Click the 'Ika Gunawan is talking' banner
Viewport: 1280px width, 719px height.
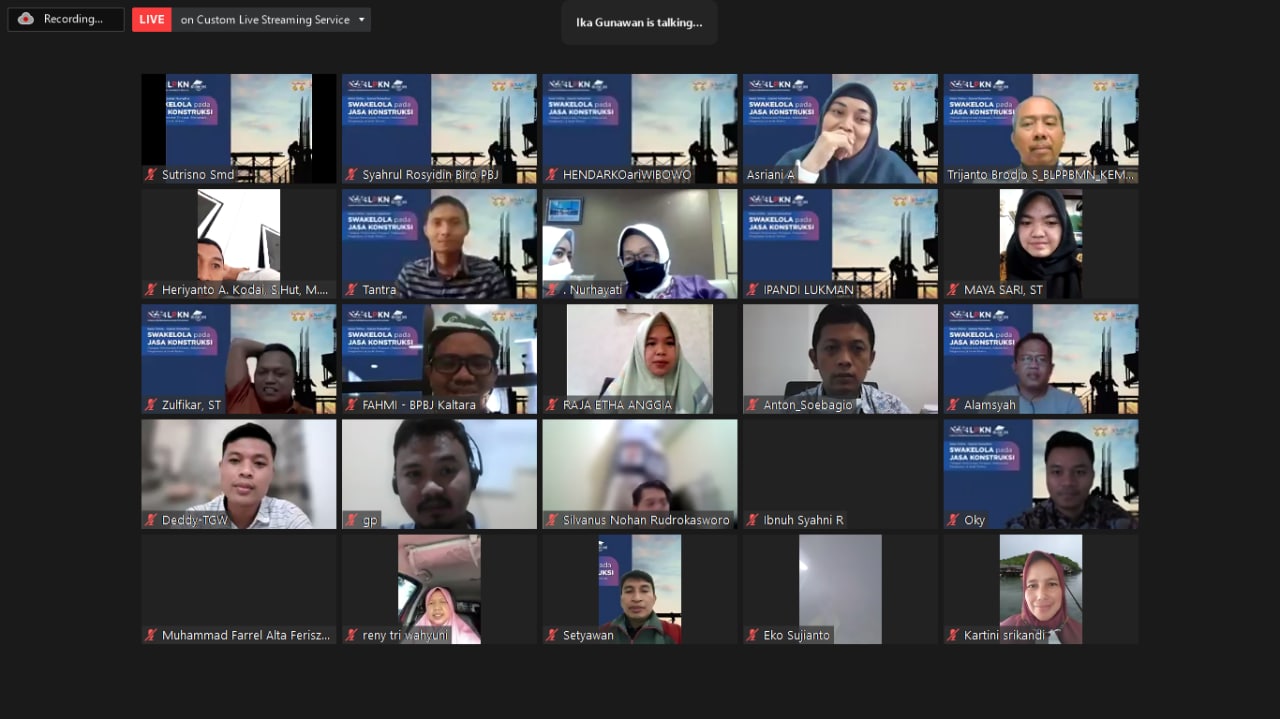[639, 22]
